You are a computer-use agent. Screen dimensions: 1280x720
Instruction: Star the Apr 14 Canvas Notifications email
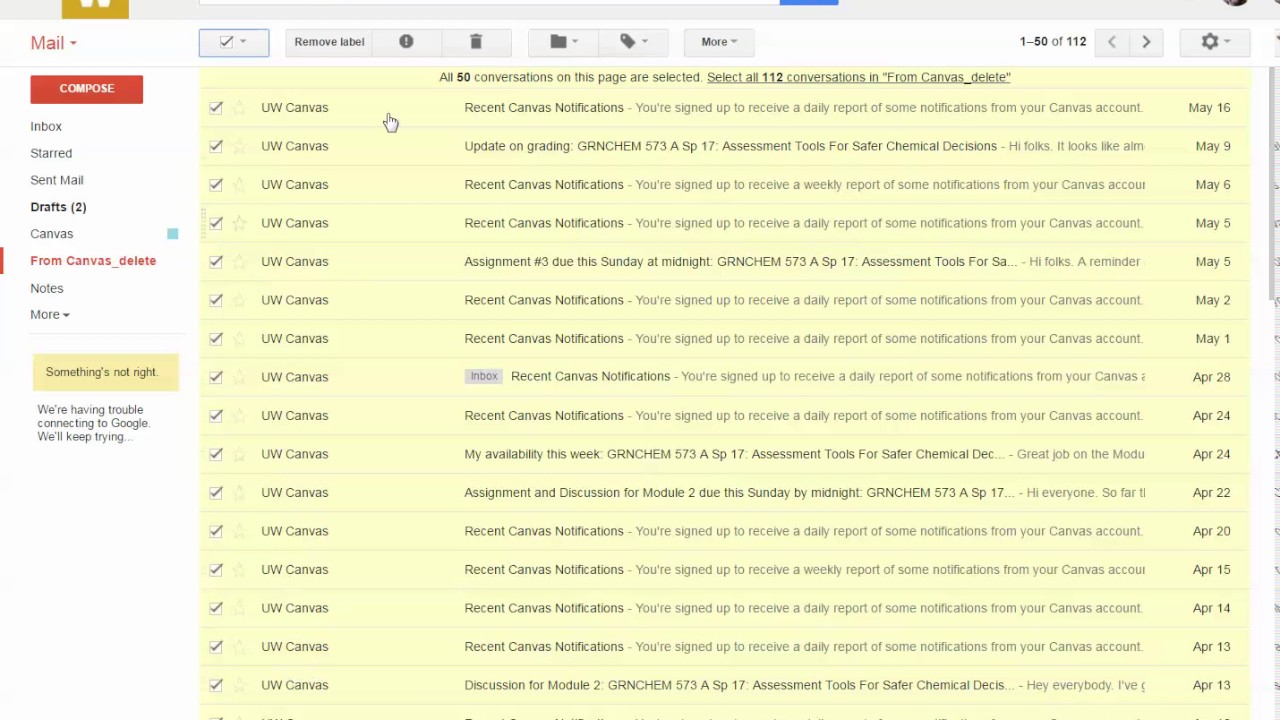[239, 608]
